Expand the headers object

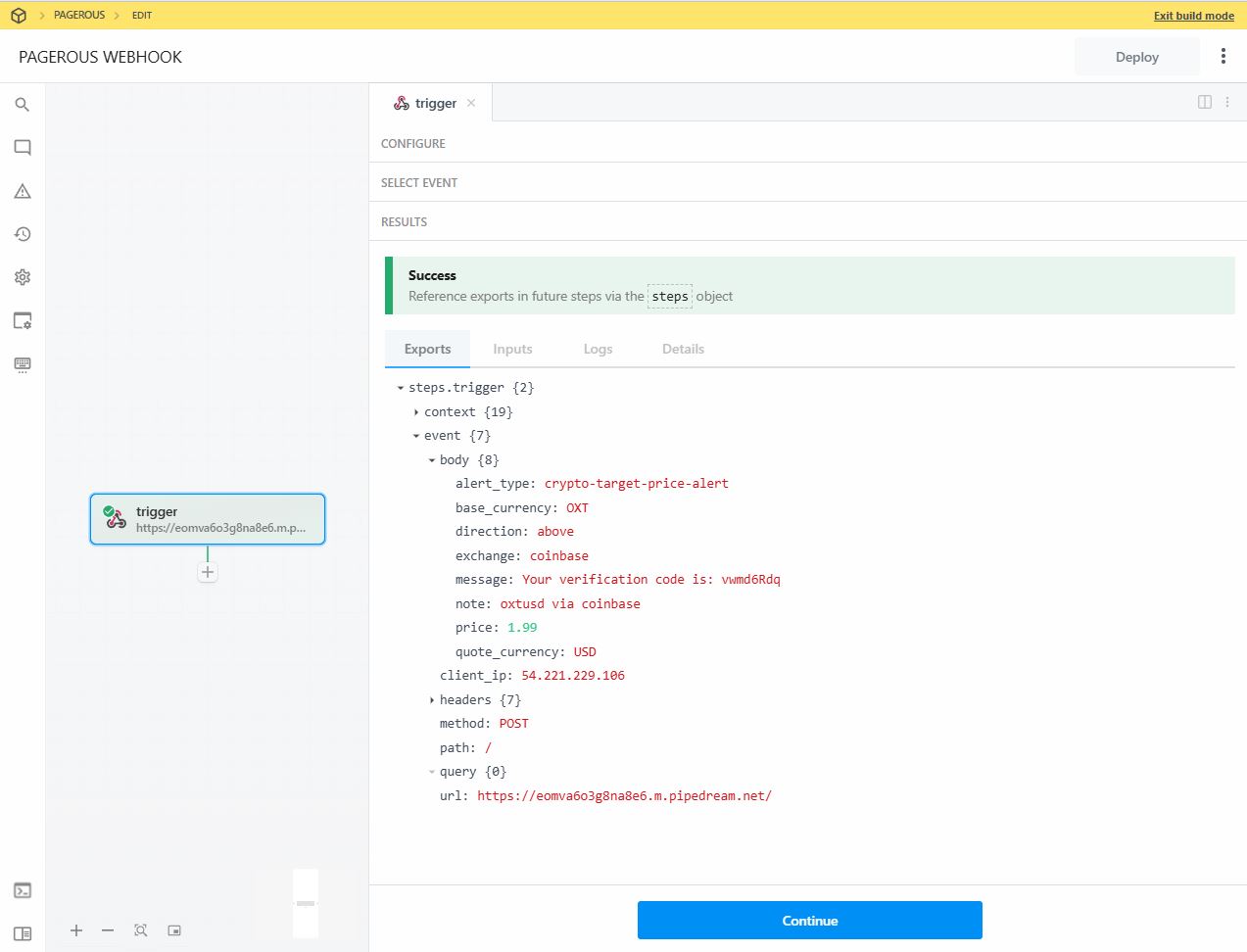click(432, 699)
